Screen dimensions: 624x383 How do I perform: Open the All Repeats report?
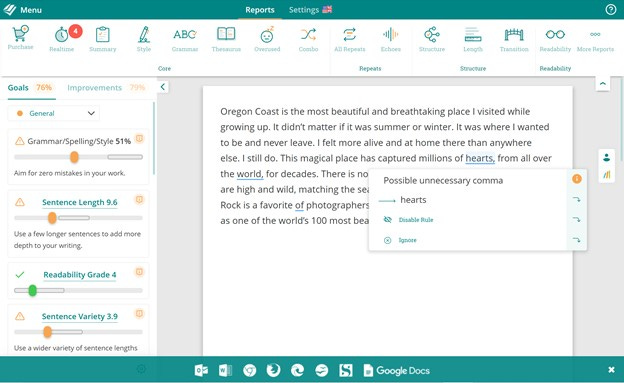coord(349,39)
